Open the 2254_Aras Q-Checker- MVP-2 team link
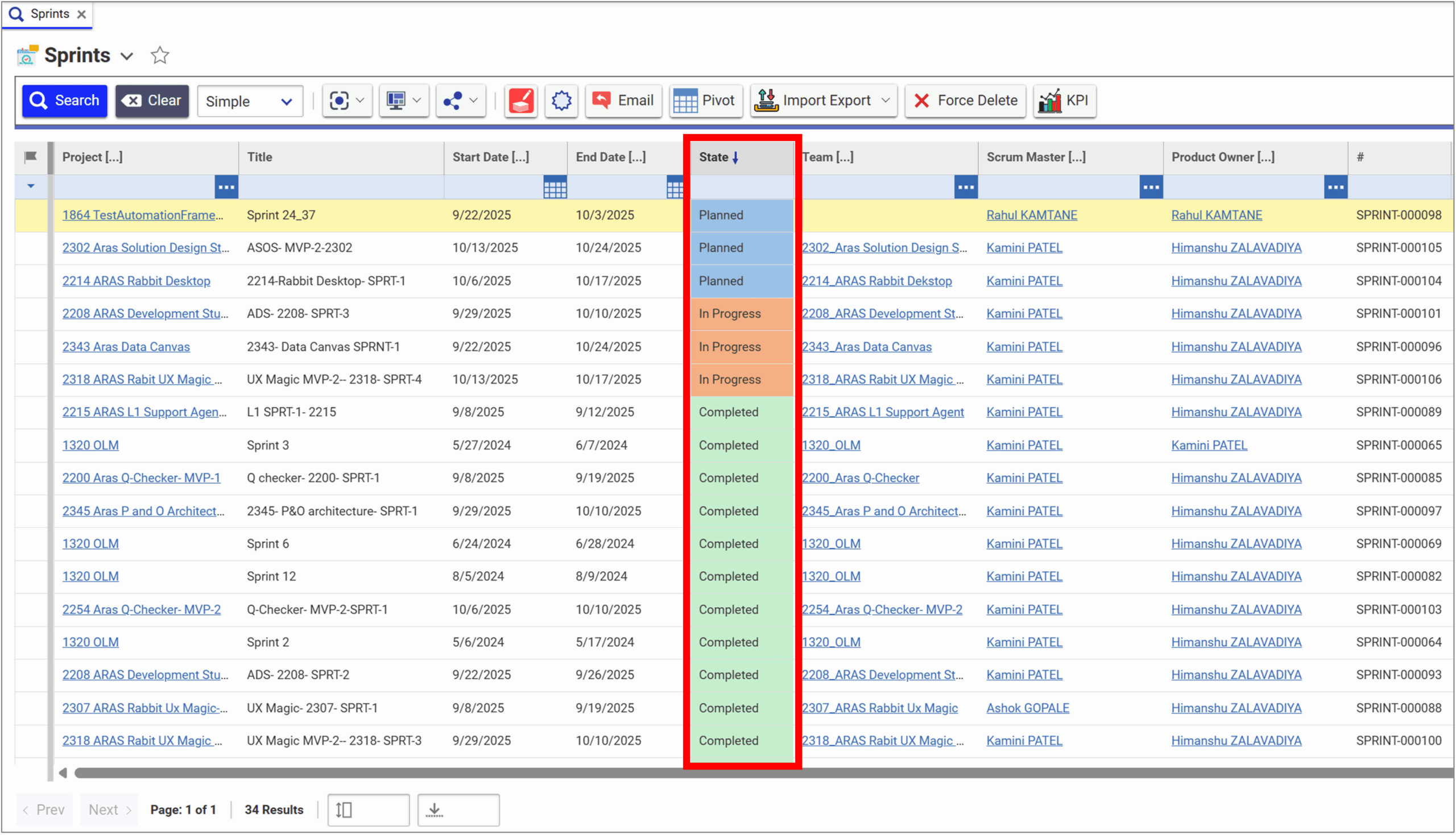The width and height of the screenshot is (1456, 835). point(882,609)
